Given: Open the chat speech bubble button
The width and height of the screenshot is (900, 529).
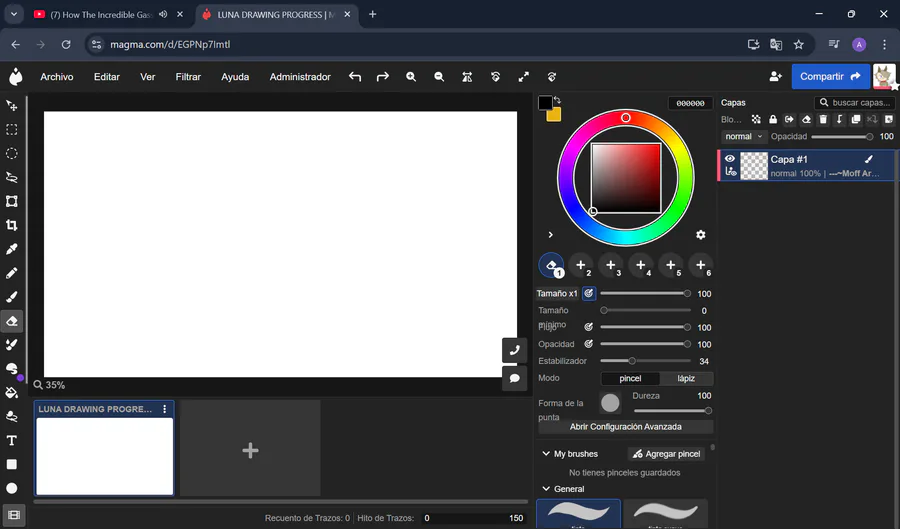Looking at the screenshot, I should pyautogui.click(x=515, y=378).
